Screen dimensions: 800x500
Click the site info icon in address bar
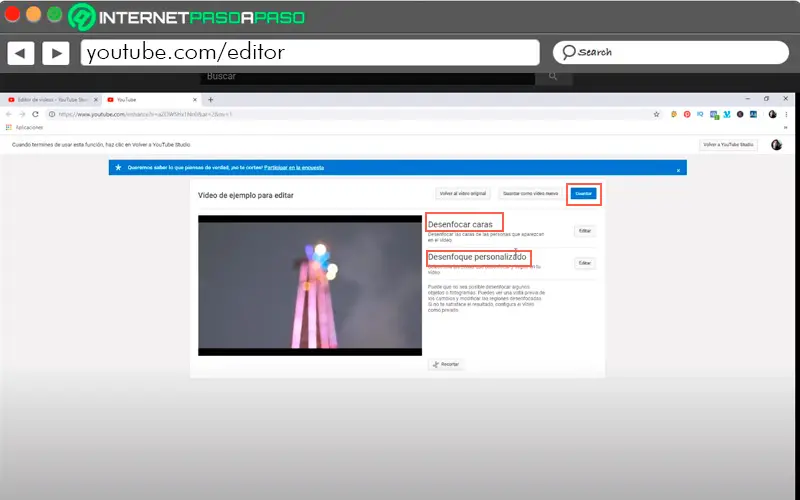[x=52, y=114]
